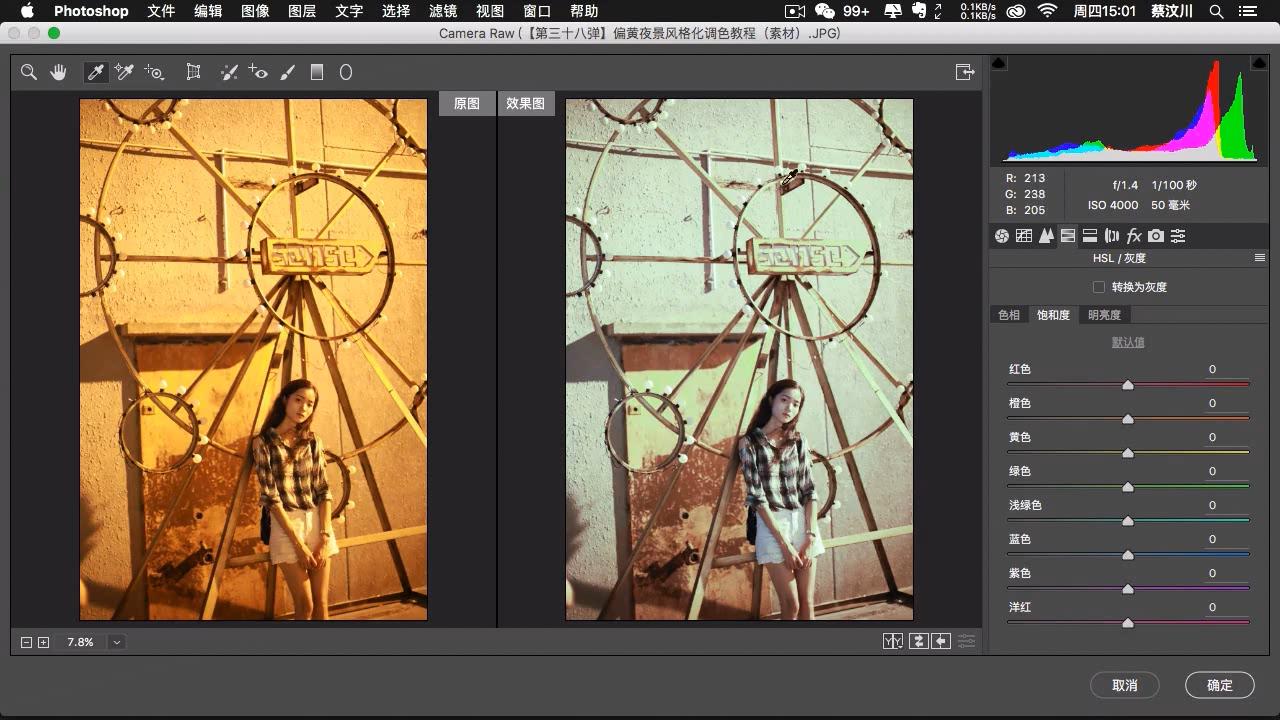Open Spotlight search in menu bar
This screenshot has width=1280, height=720.
tap(1216, 11)
